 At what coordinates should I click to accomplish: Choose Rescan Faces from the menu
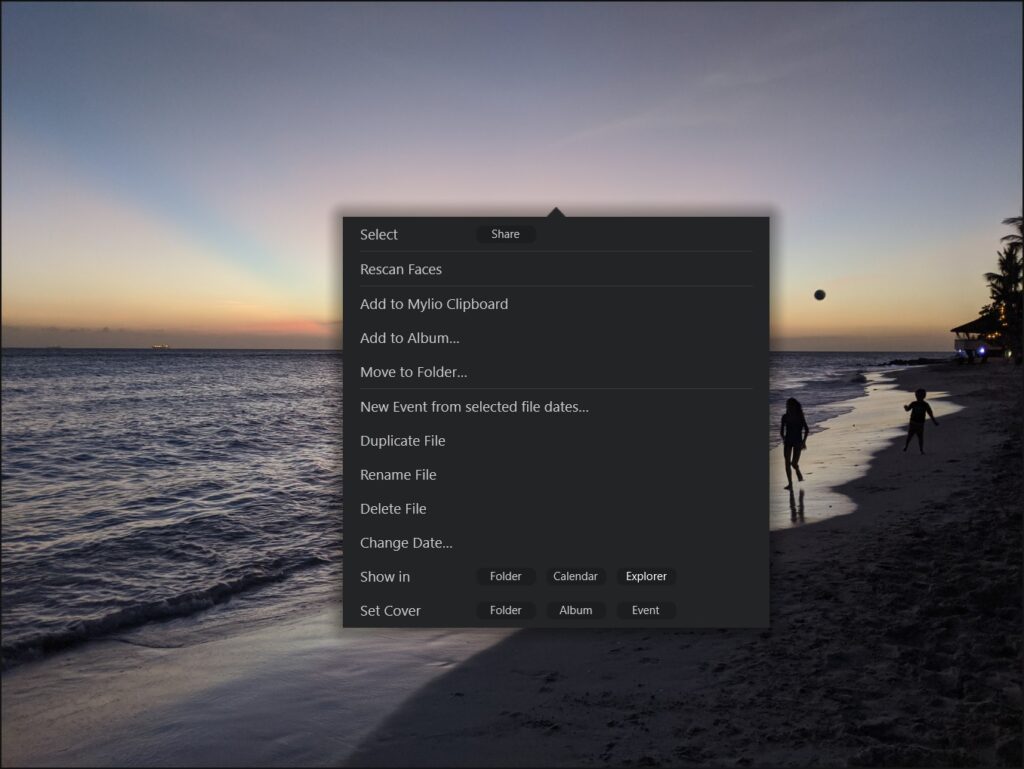(x=401, y=269)
